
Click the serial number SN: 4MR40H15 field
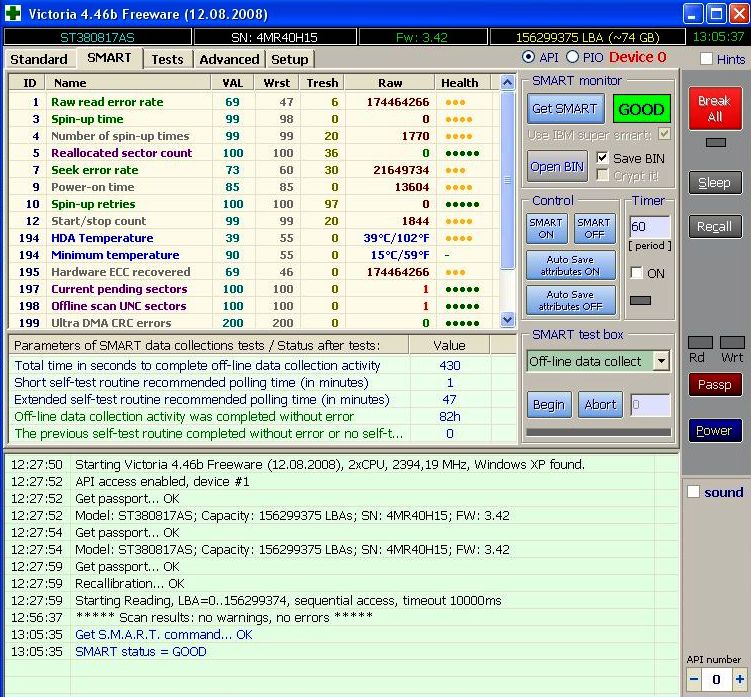(274, 37)
